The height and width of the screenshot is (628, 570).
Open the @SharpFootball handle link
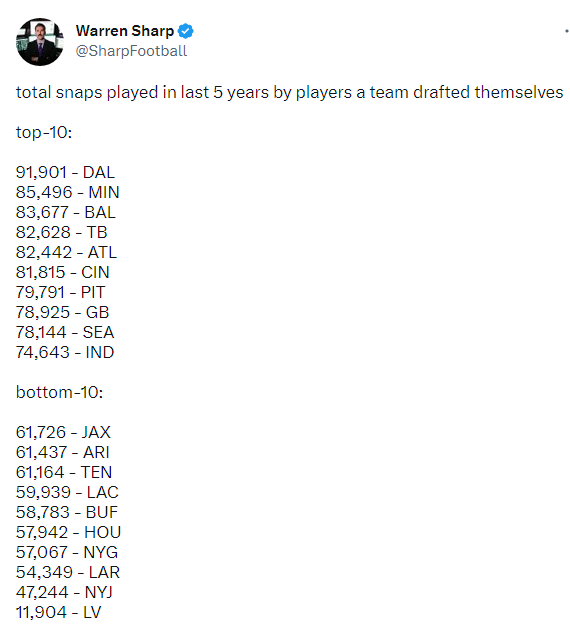(131, 51)
